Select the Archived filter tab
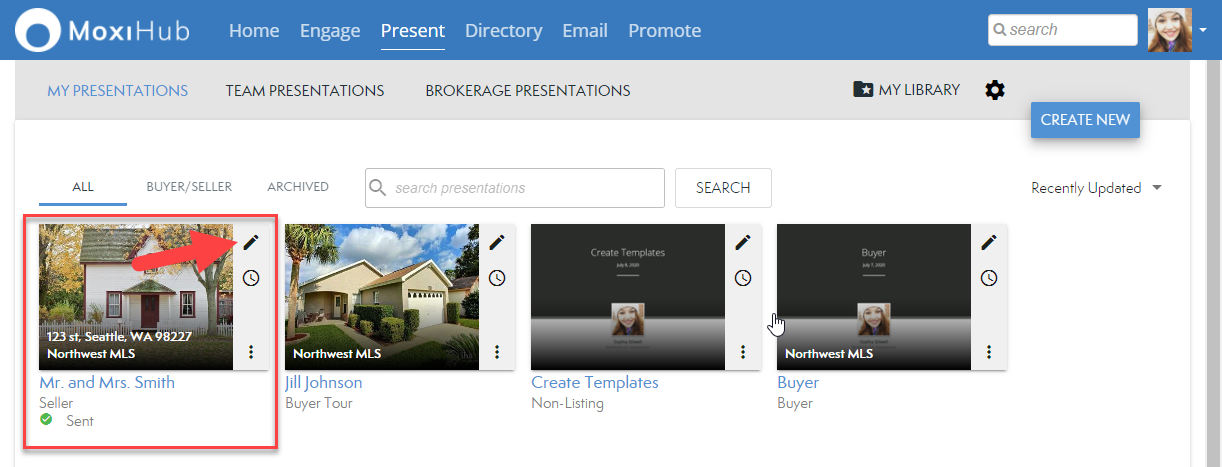 [298, 187]
